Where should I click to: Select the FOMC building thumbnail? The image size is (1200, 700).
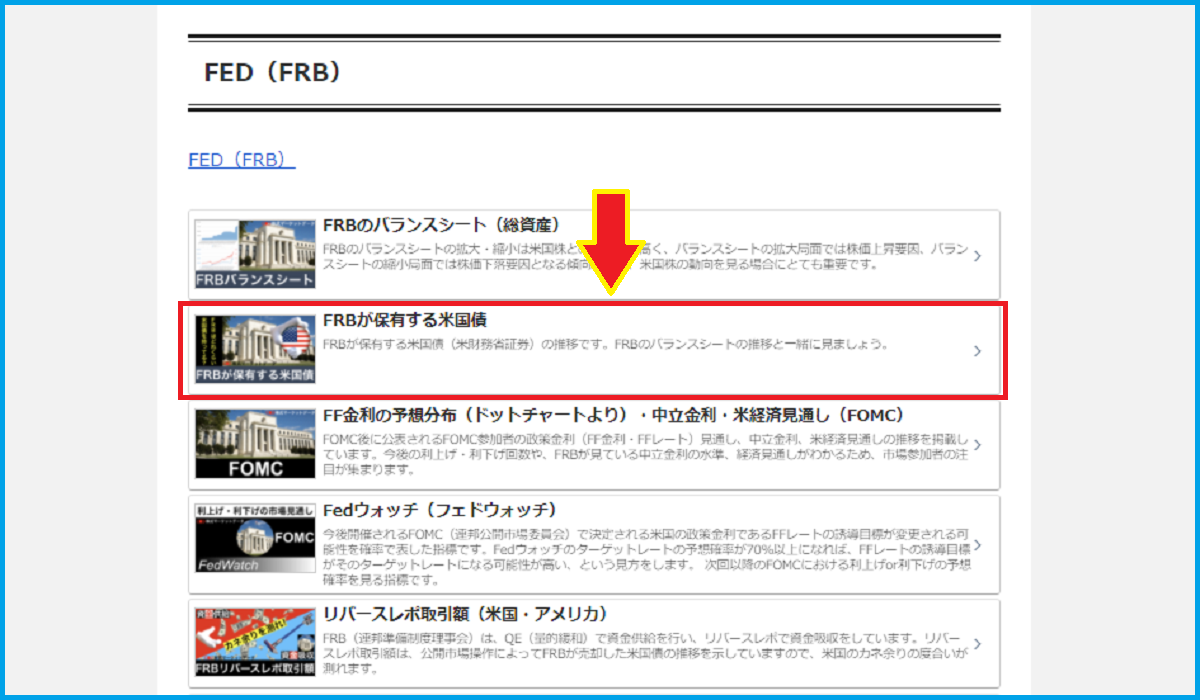pyautogui.click(x=254, y=444)
